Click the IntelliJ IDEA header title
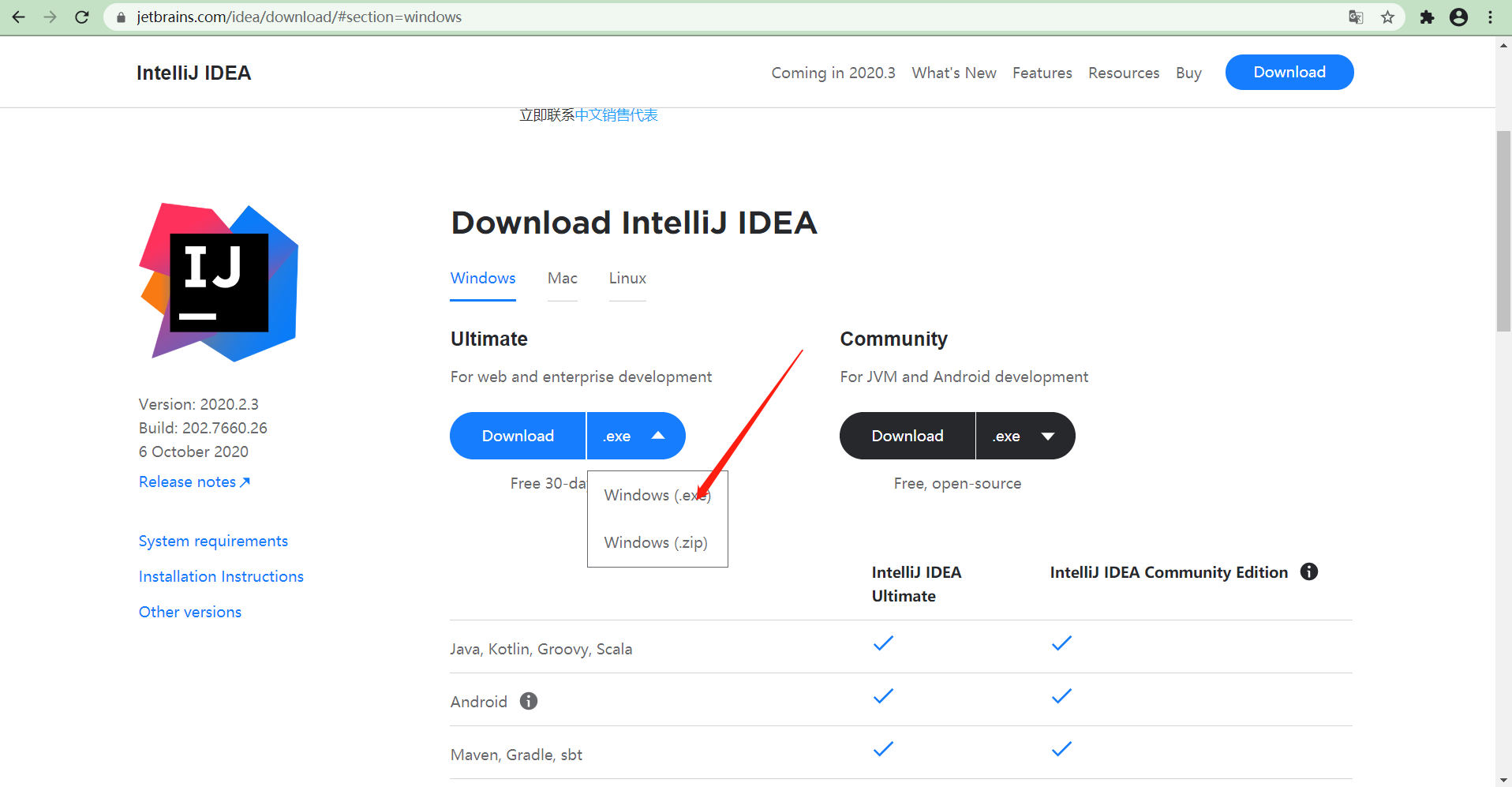This screenshot has width=1512, height=787. click(x=193, y=73)
